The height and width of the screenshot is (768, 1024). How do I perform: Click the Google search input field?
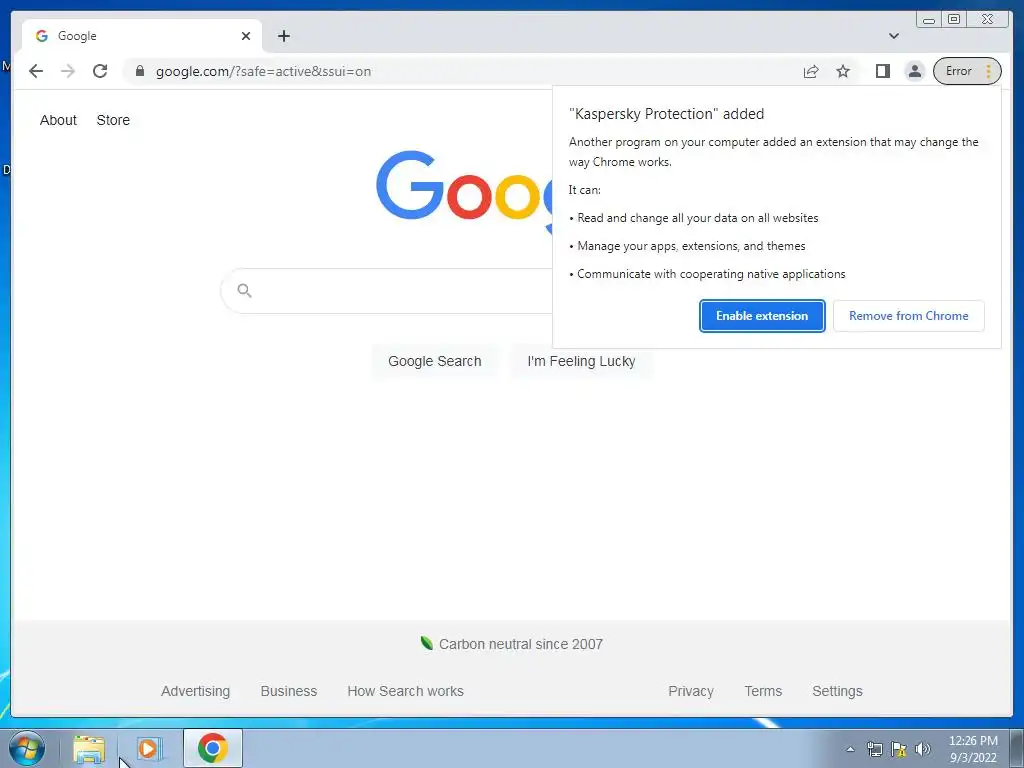[389, 291]
